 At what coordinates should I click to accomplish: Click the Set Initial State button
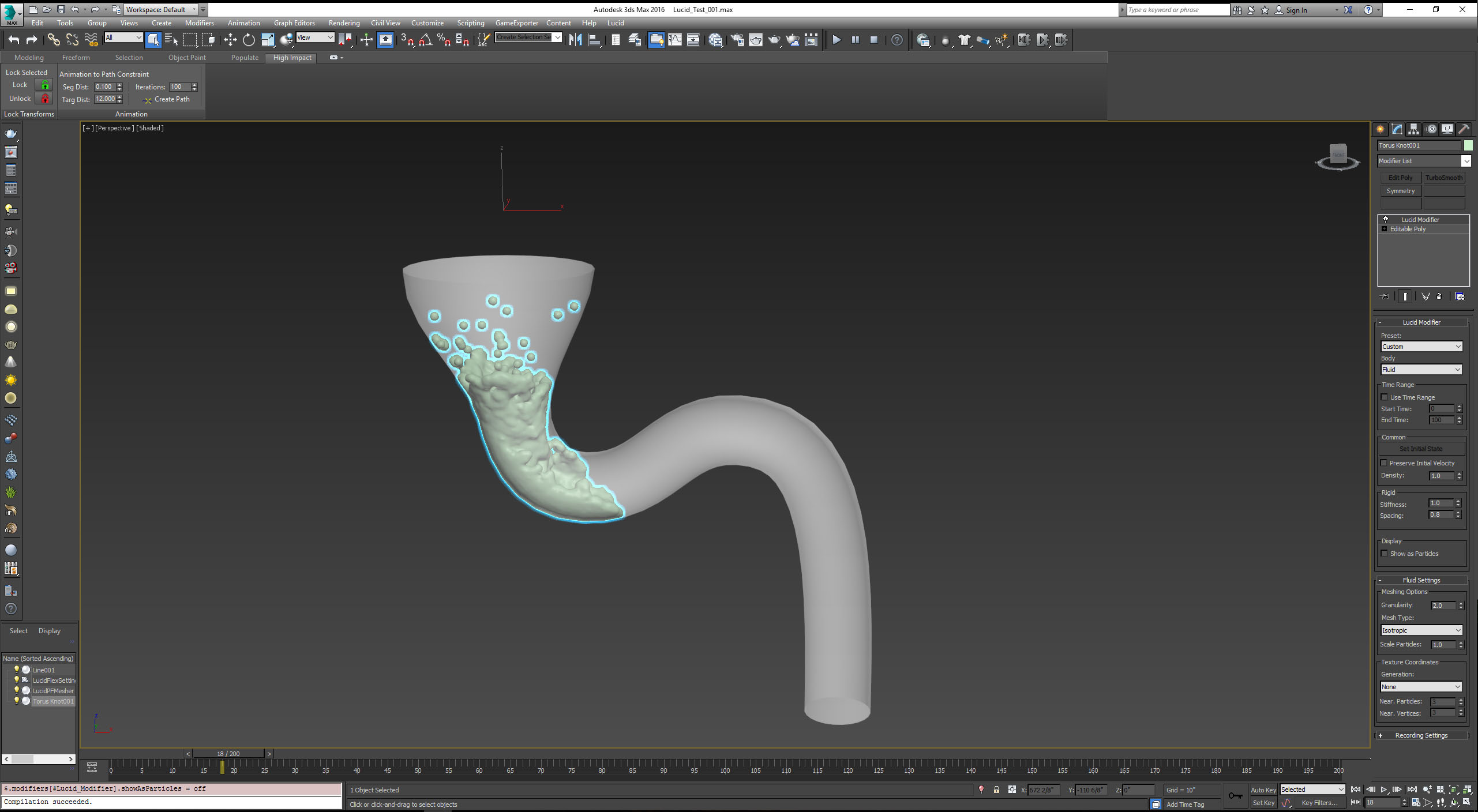(1421, 449)
